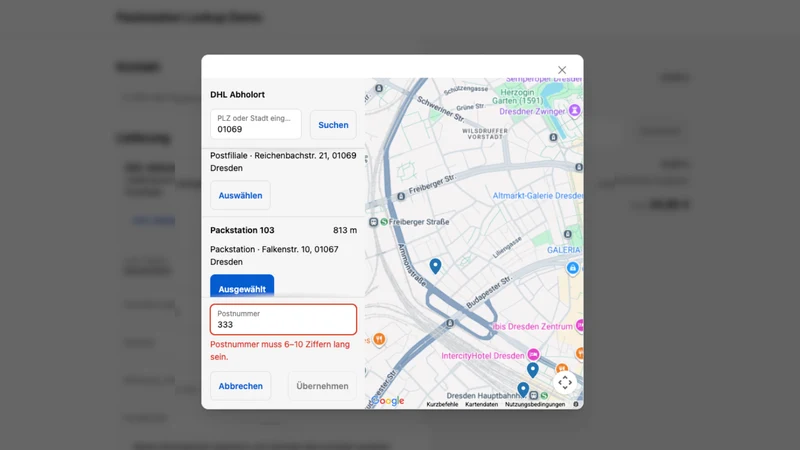Click the Abbrechen button
Screen dimensions: 800x450
click(x=240, y=386)
